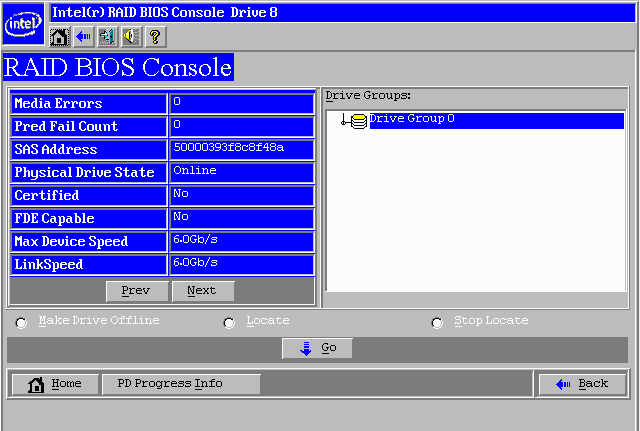Select the Stop Locate radio button
The height and width of the screenshot is (431, 640).
click(437, 323)
